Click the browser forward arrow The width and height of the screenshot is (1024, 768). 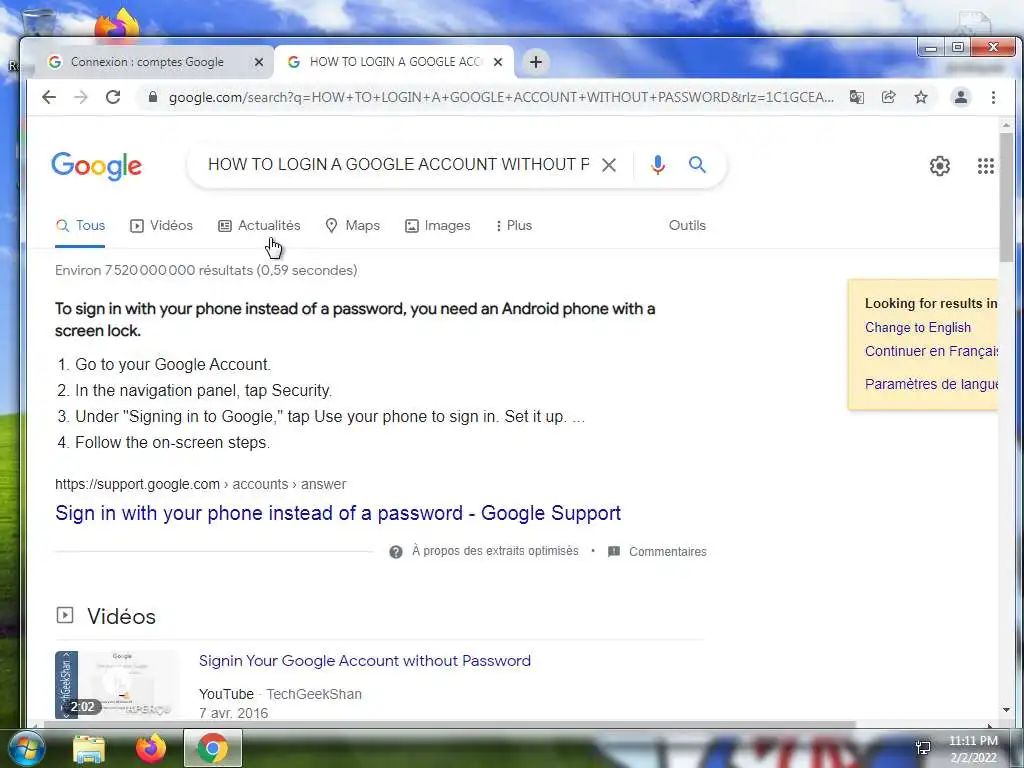click(80, 97)
